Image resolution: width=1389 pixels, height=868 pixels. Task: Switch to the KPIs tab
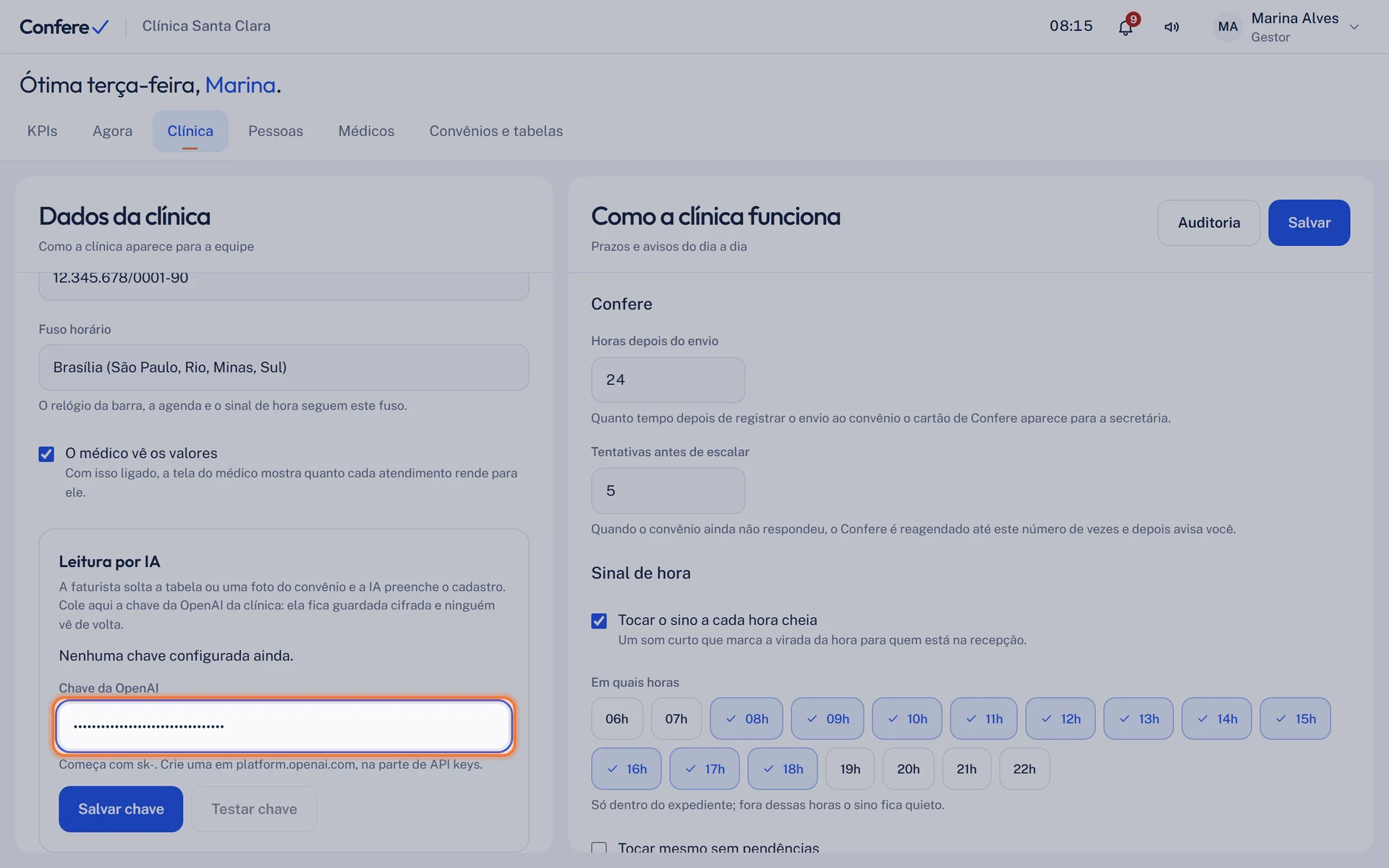pyautogui.click(x=42, y=131)
